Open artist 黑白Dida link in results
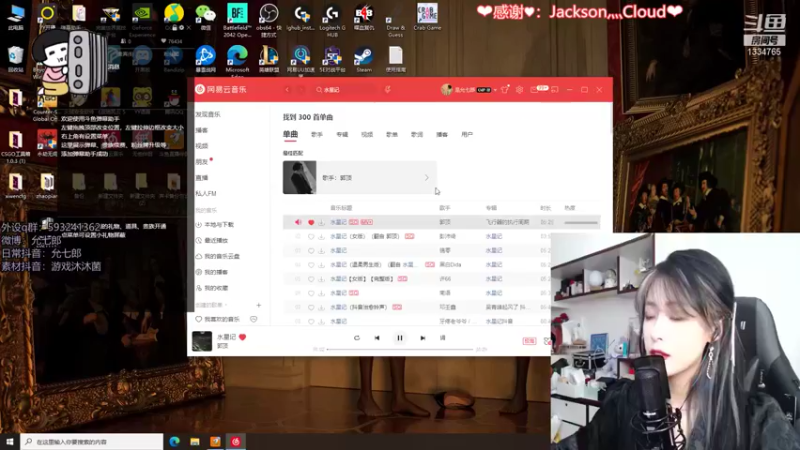The width and height of the screenshot is (800, 450). (450, 265)
